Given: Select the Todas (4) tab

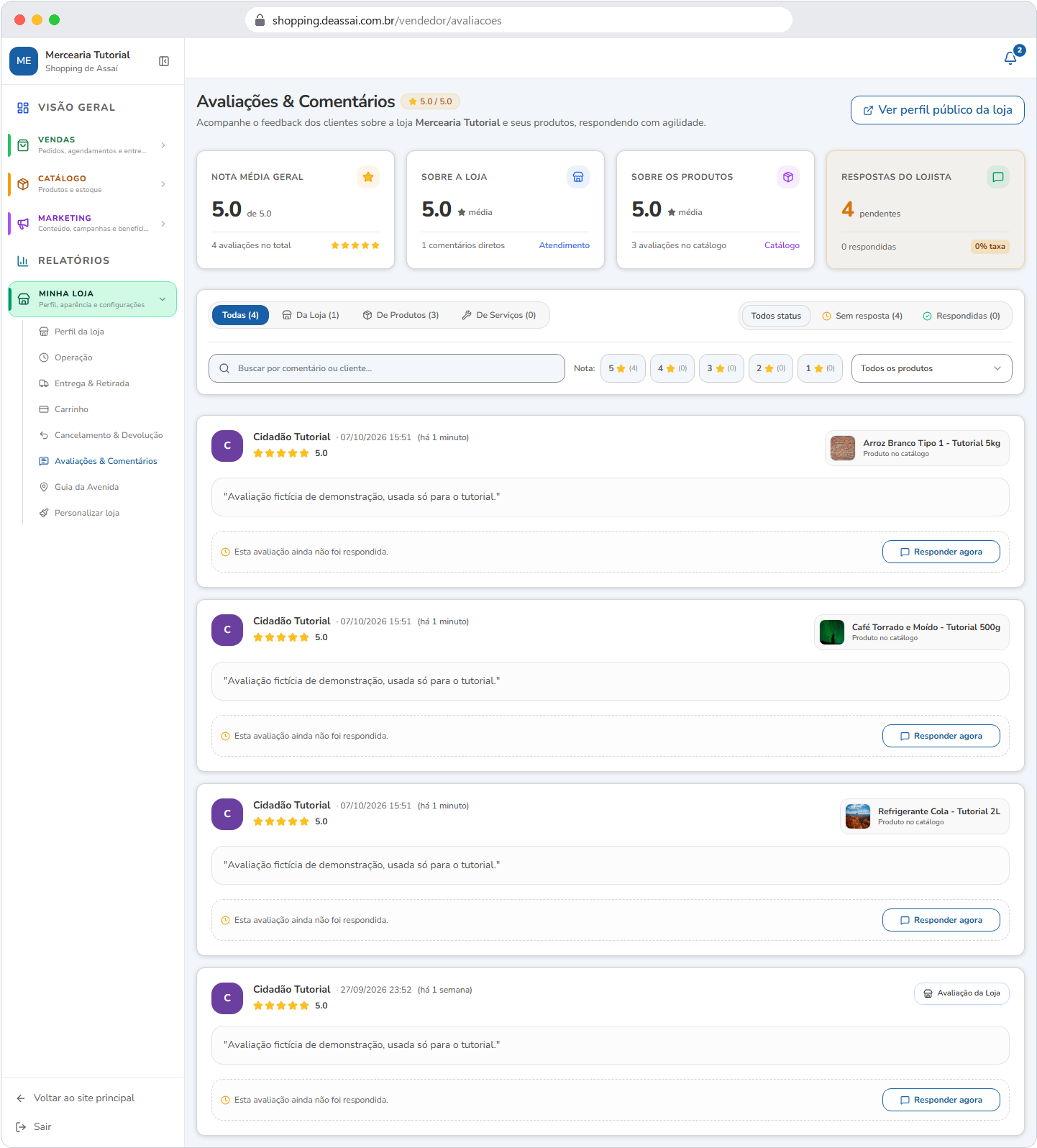Looking at the screenshot, I should click(240, 315).
